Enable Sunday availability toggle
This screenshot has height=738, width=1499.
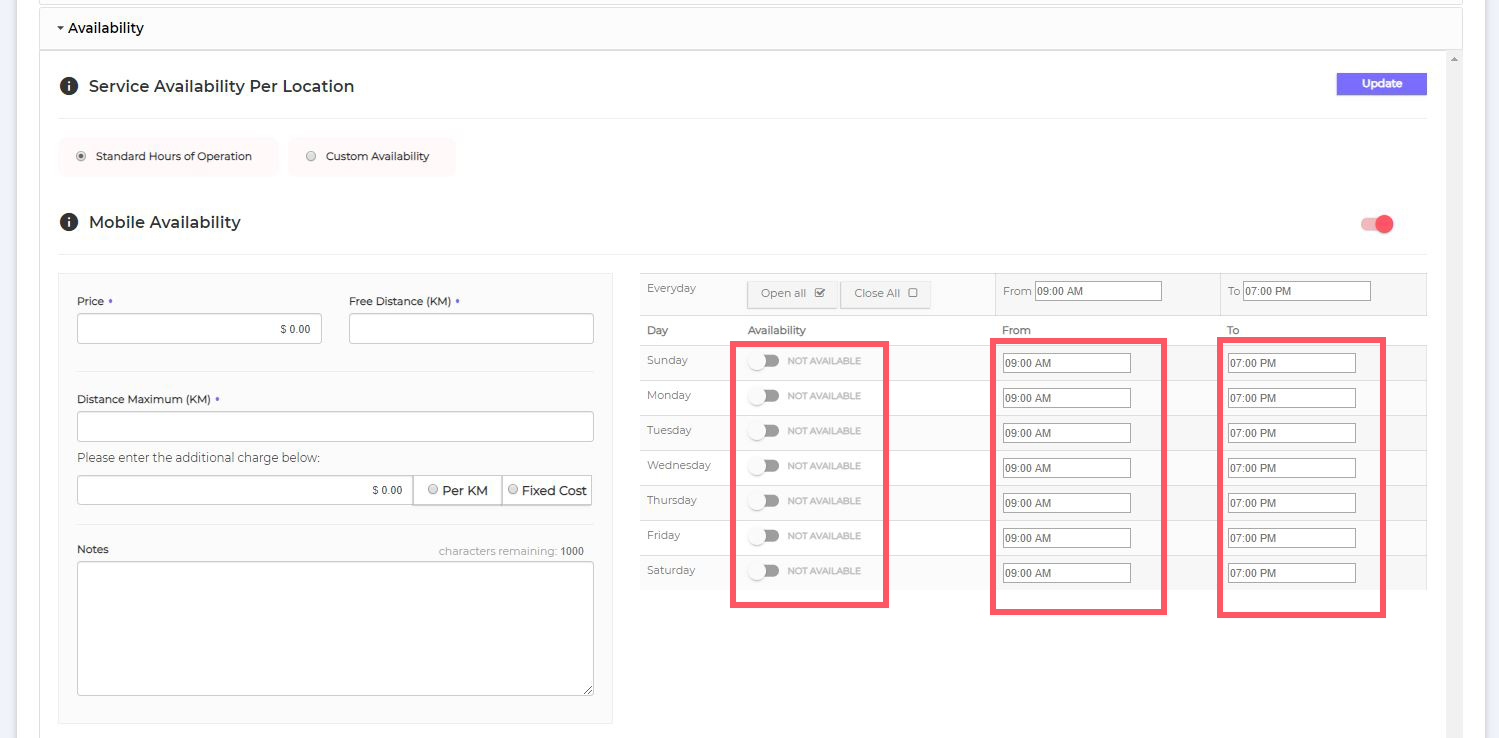[764, 361]
